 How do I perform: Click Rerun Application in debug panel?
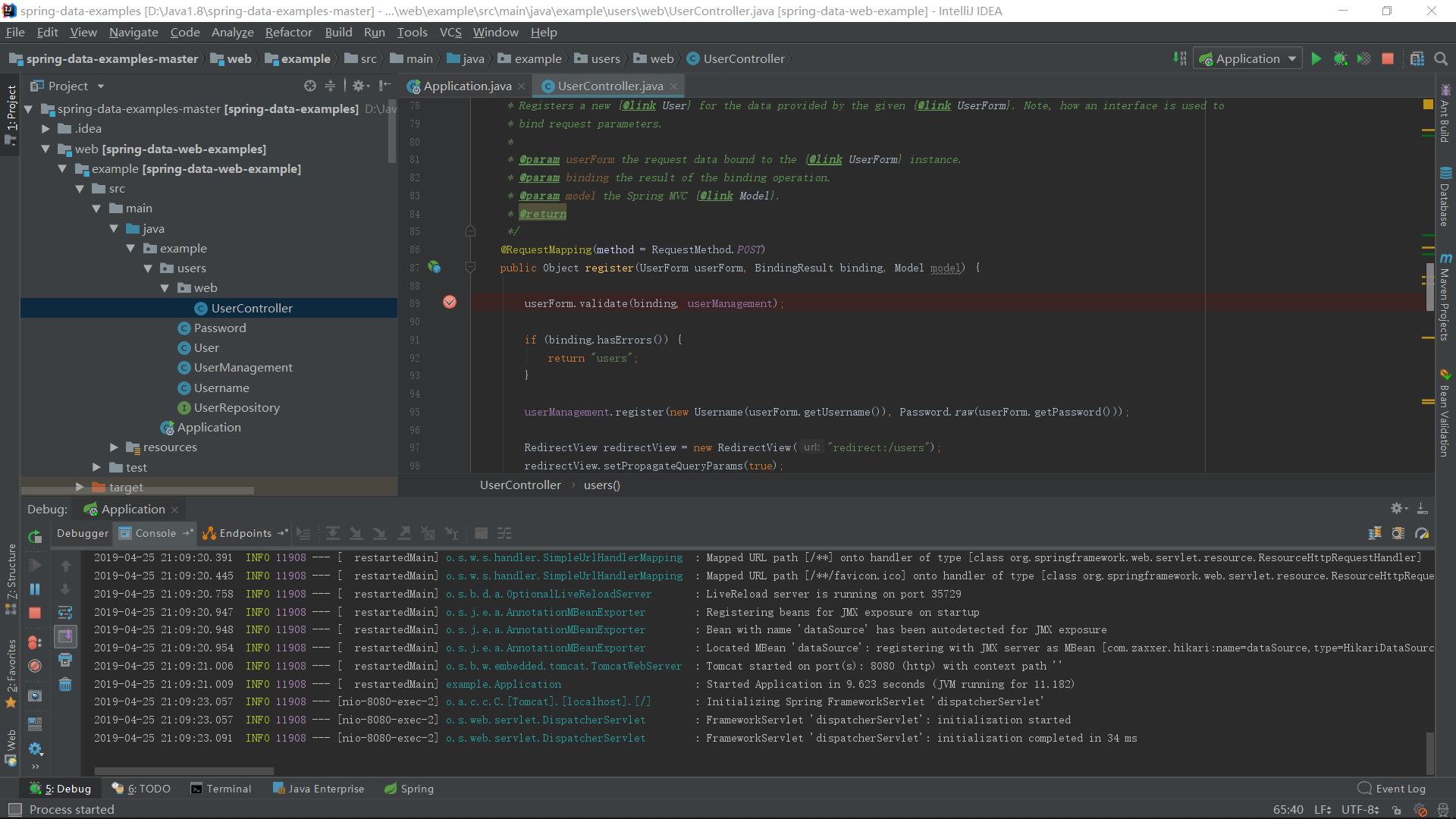click(x=35, y=537)
